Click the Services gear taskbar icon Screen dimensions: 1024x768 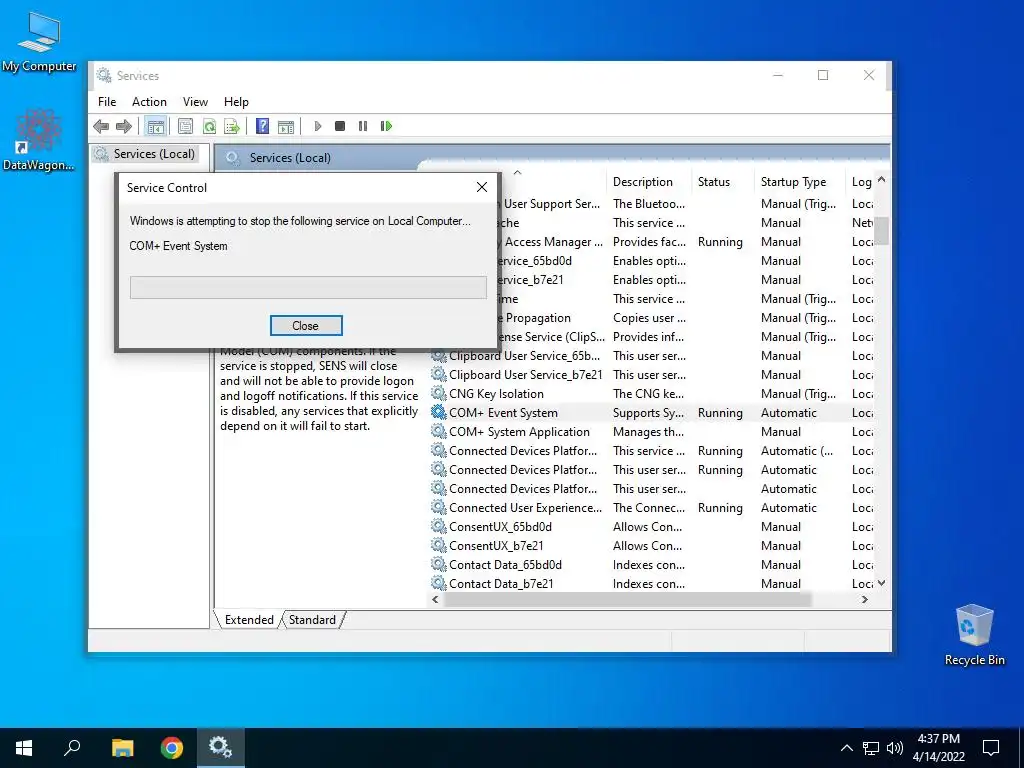[x=220, y=748]
